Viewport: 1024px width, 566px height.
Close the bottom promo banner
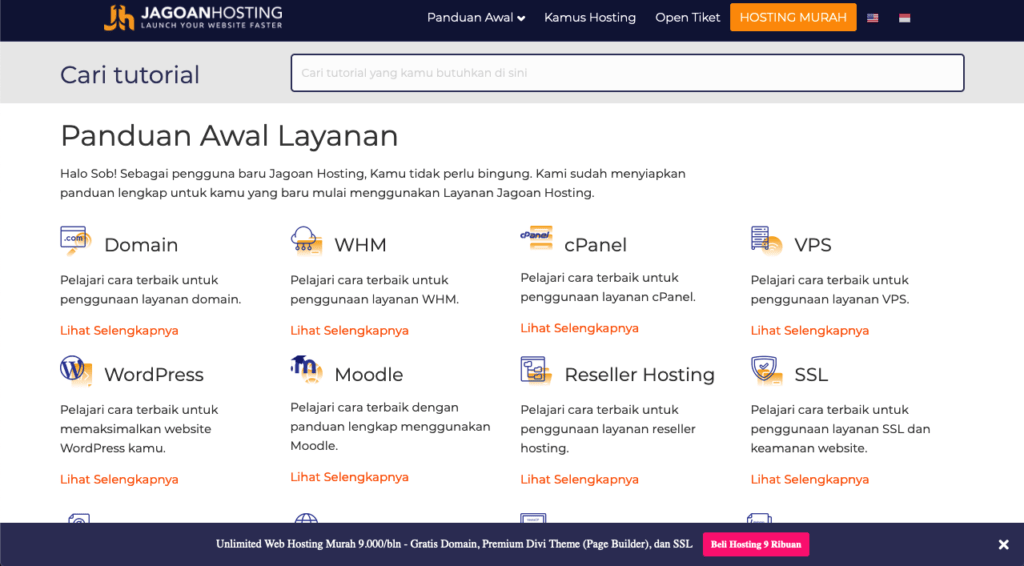pos(1004,544)
